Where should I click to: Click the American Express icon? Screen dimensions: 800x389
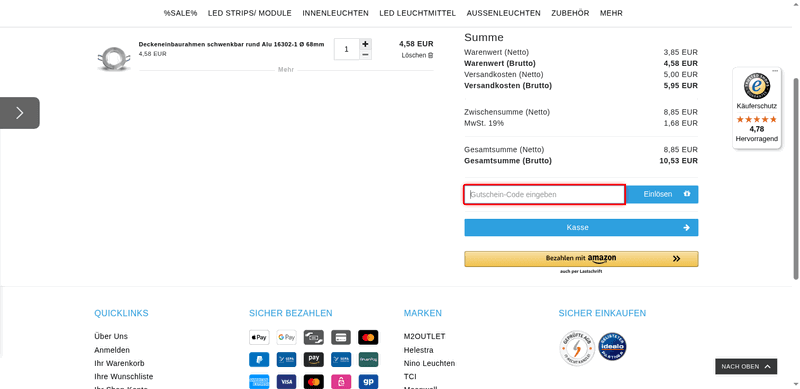pos(259,382)
